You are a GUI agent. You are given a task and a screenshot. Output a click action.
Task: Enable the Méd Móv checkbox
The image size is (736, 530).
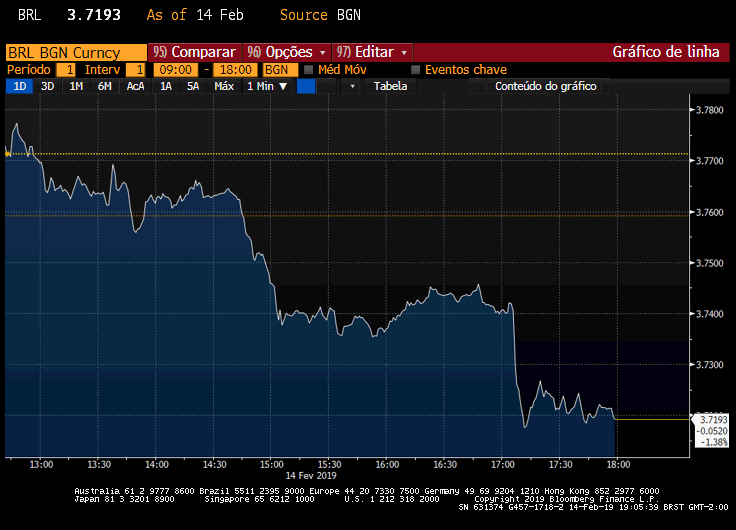(x=308, y=70)
